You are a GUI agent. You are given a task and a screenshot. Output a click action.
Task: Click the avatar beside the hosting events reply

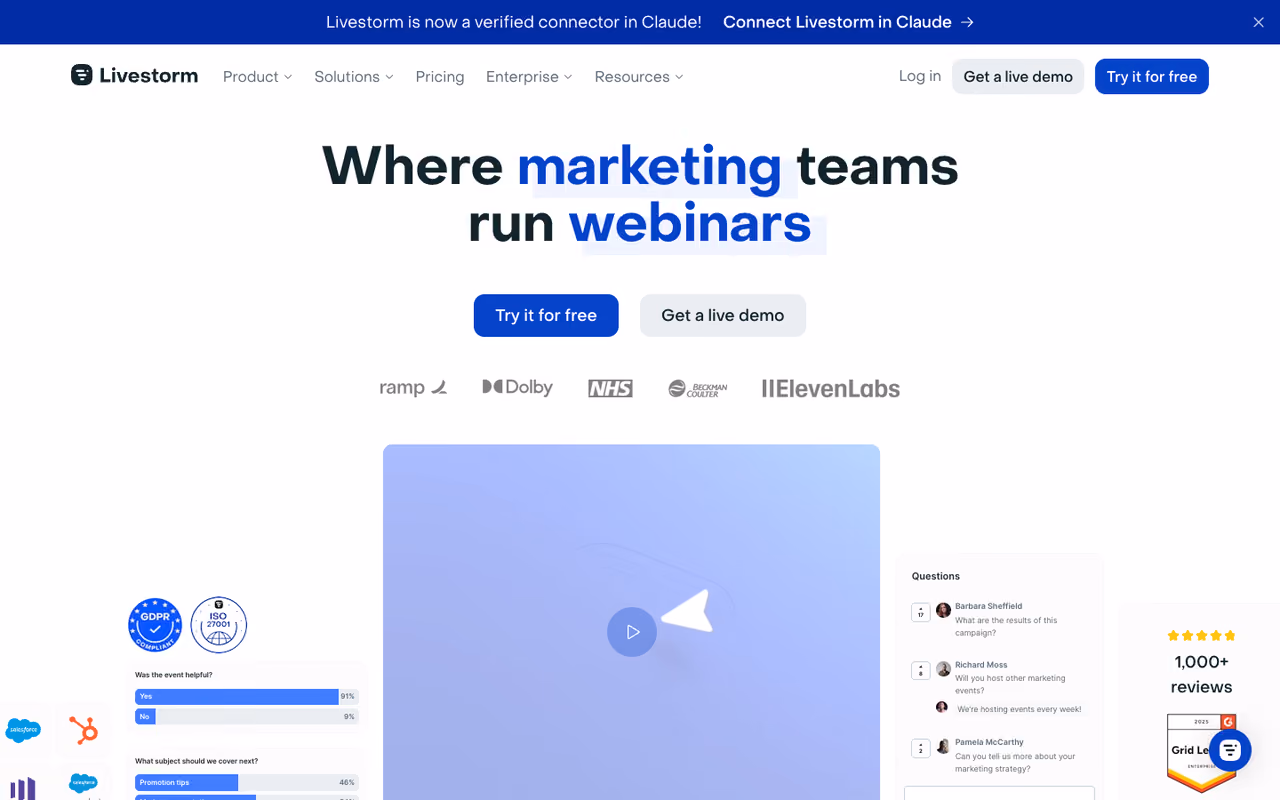point(942,707)
